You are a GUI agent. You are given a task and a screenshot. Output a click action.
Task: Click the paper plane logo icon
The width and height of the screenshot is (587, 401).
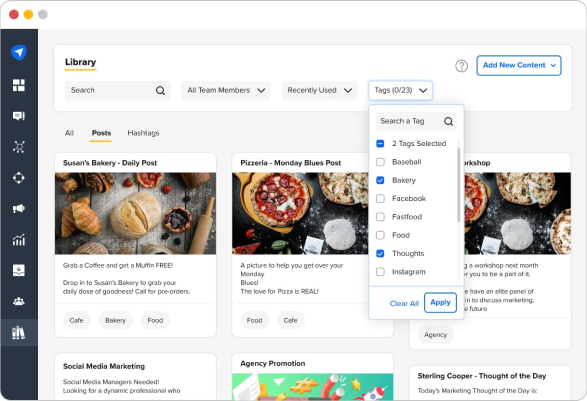[19, 52]
